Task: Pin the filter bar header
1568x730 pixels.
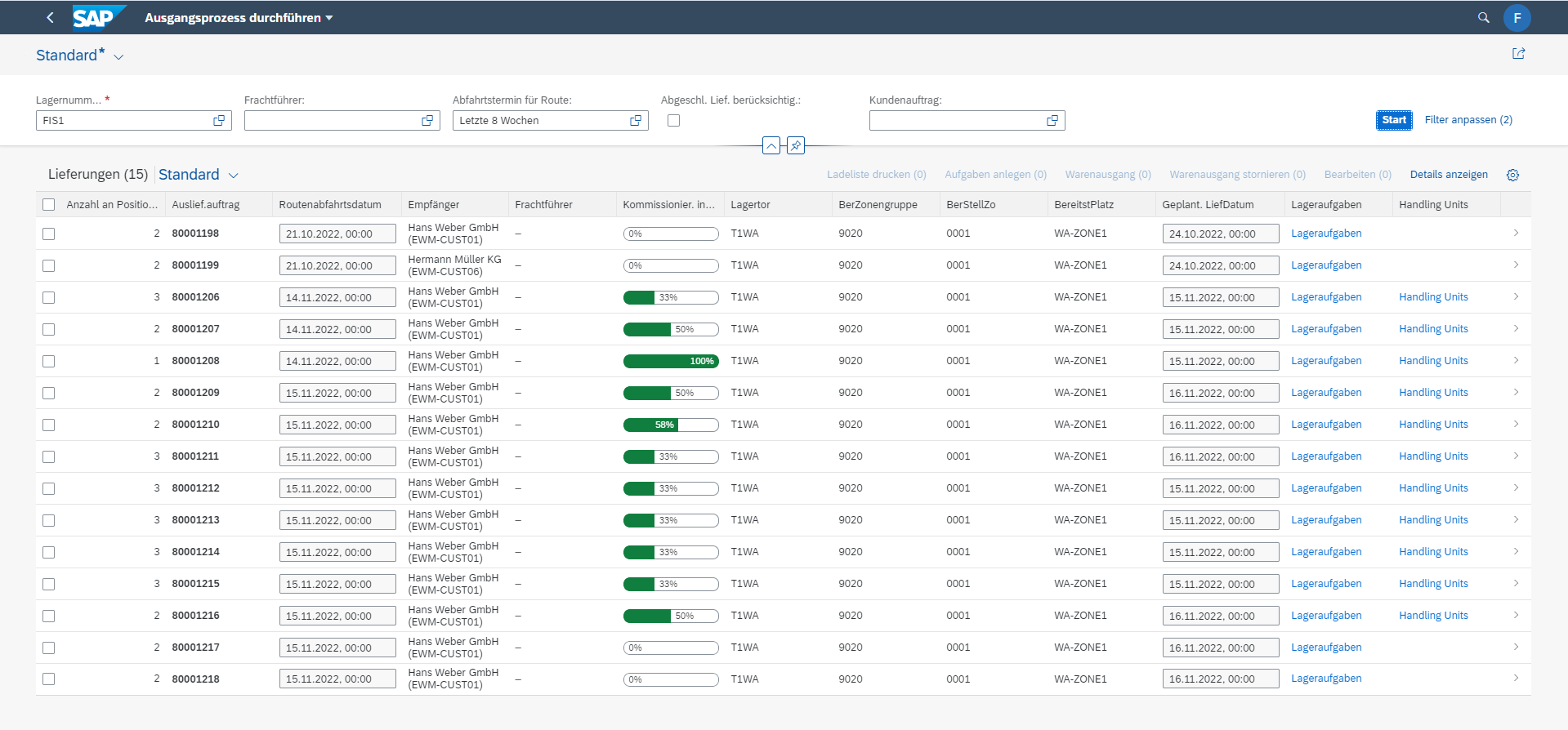Action: tap(796, 145)
